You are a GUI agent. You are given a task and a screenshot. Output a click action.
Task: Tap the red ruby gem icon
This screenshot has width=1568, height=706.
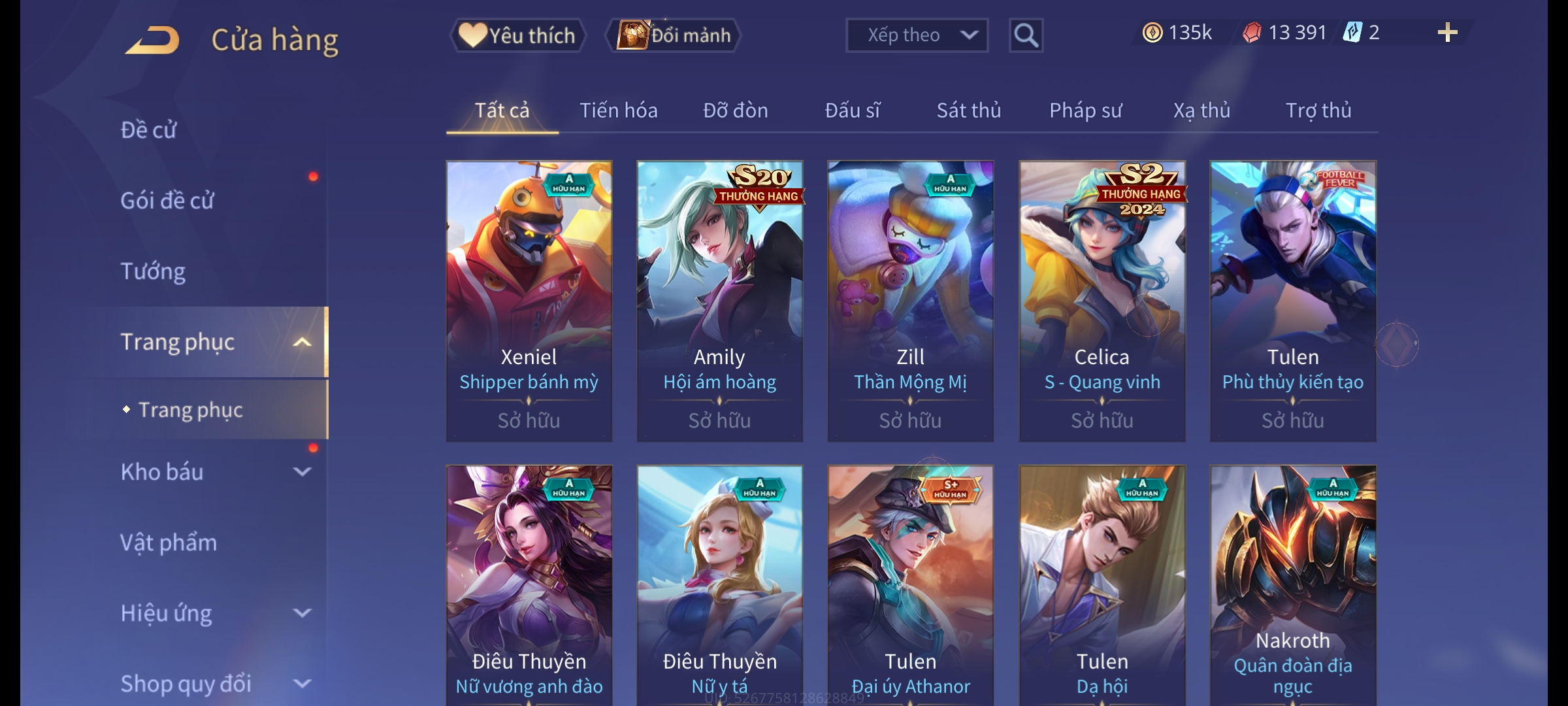1251,33
